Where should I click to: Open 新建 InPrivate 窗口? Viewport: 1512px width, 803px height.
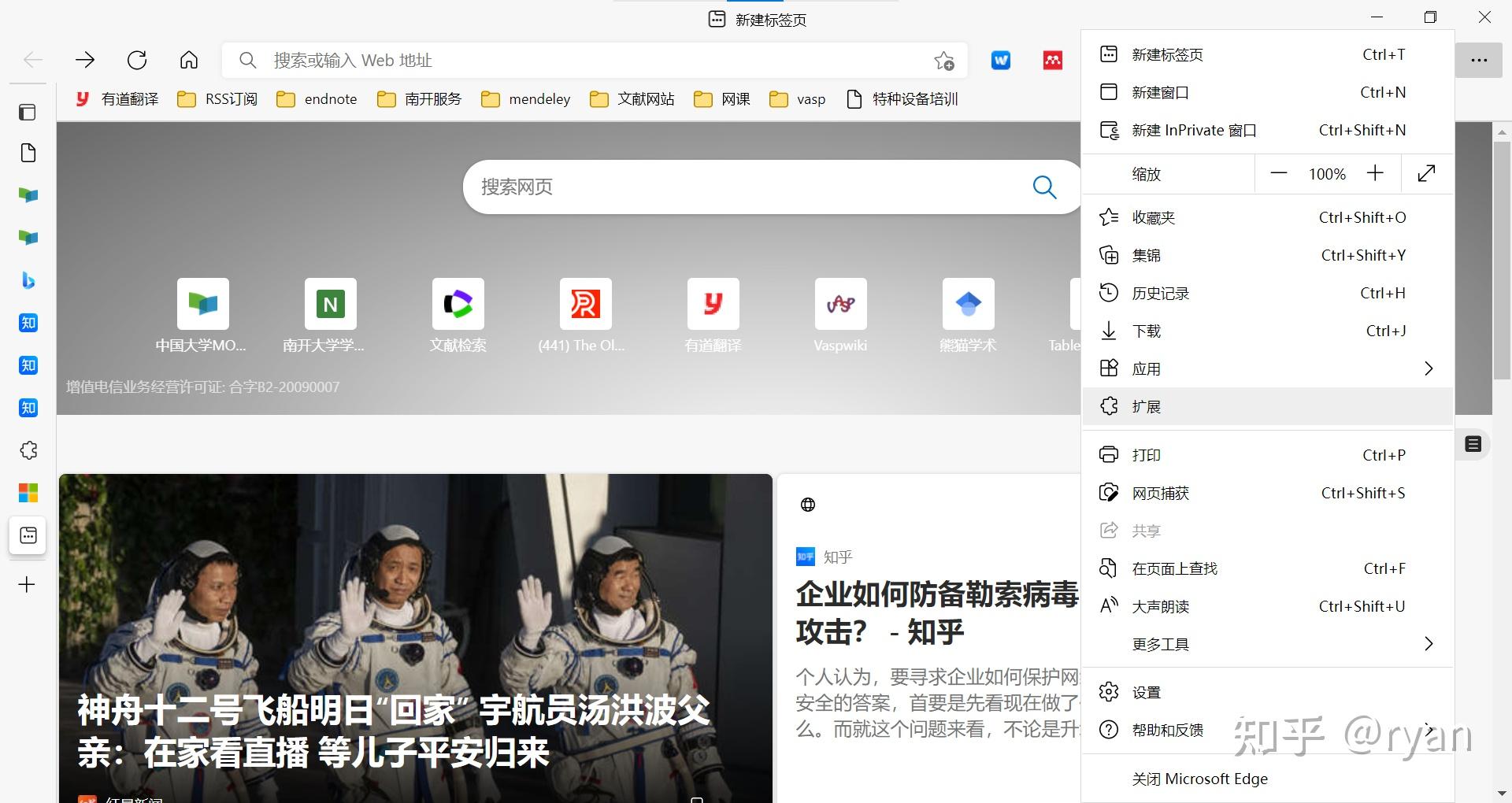pyautogui.click(x=1268, y=130)
